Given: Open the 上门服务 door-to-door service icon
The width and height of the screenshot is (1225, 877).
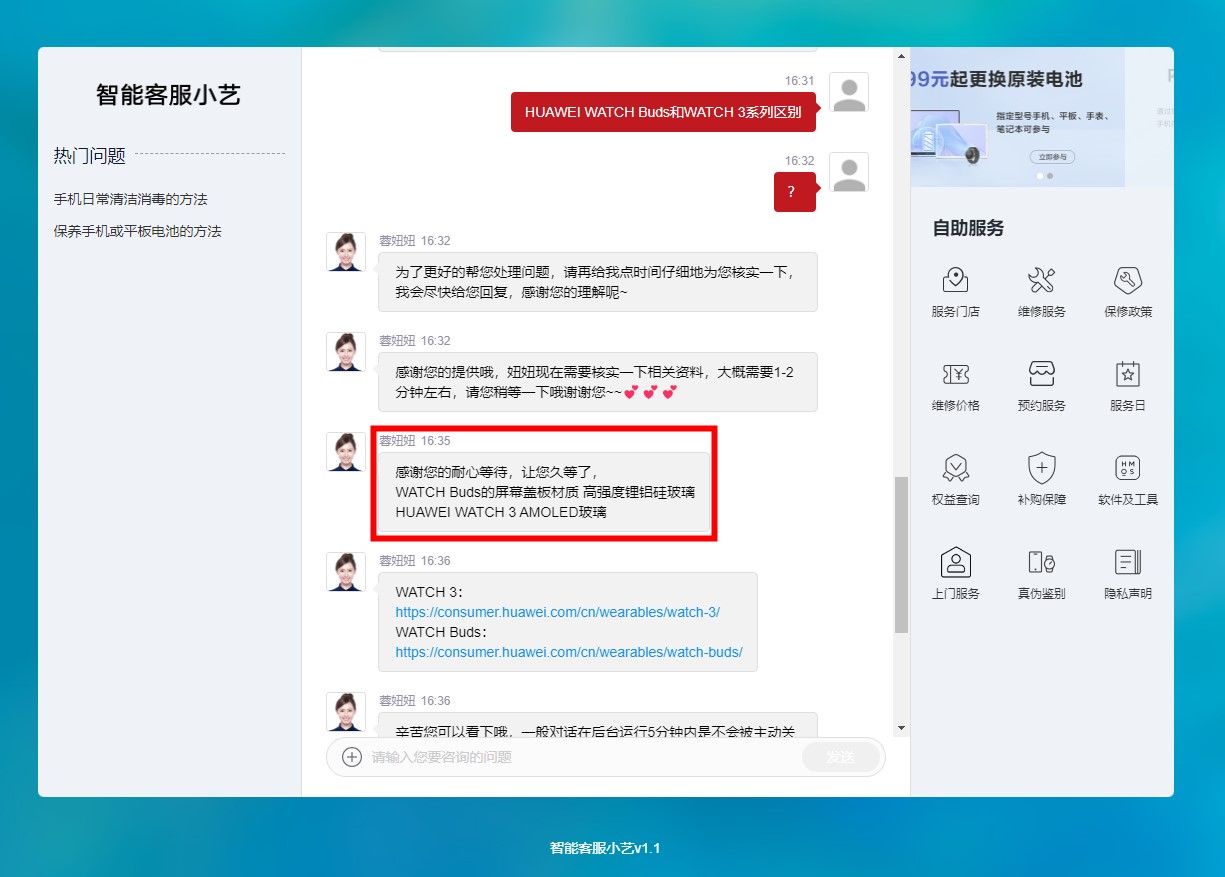Looking at the screenshot, I should (x=956, y=561).
